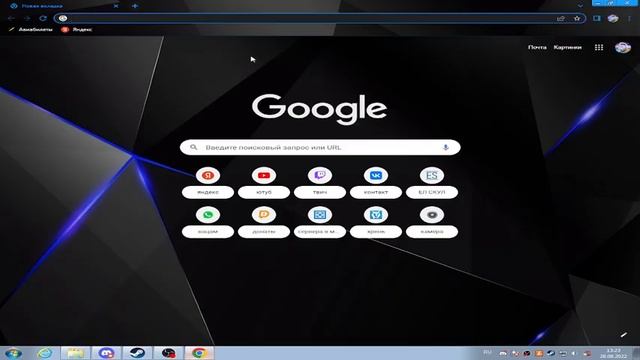Go back to previous page
Viewport: 640px width, 360px height.
click(11, 18)
